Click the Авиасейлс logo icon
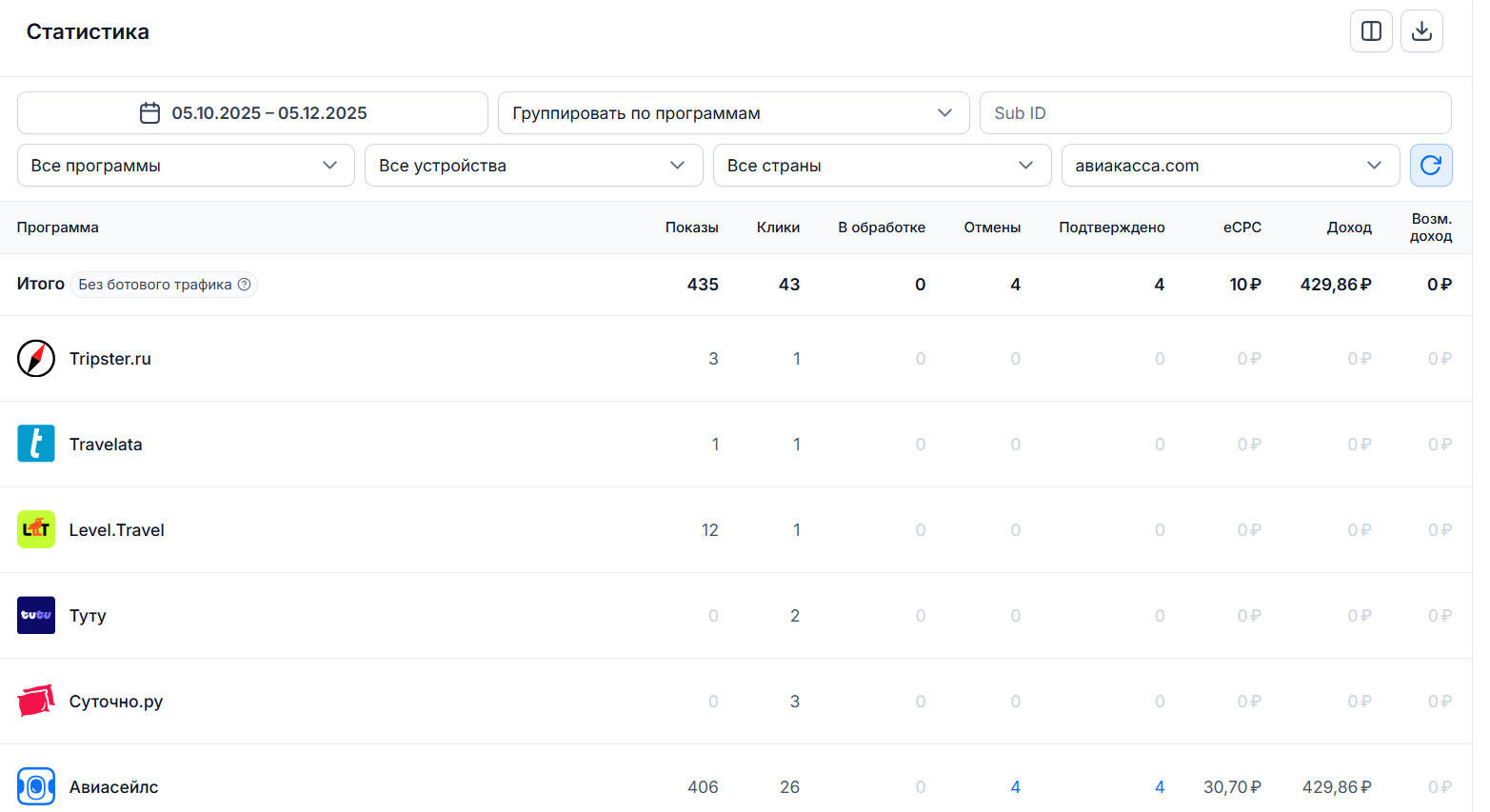Screen dimensions: 1490x812 [x=36, y=787]
